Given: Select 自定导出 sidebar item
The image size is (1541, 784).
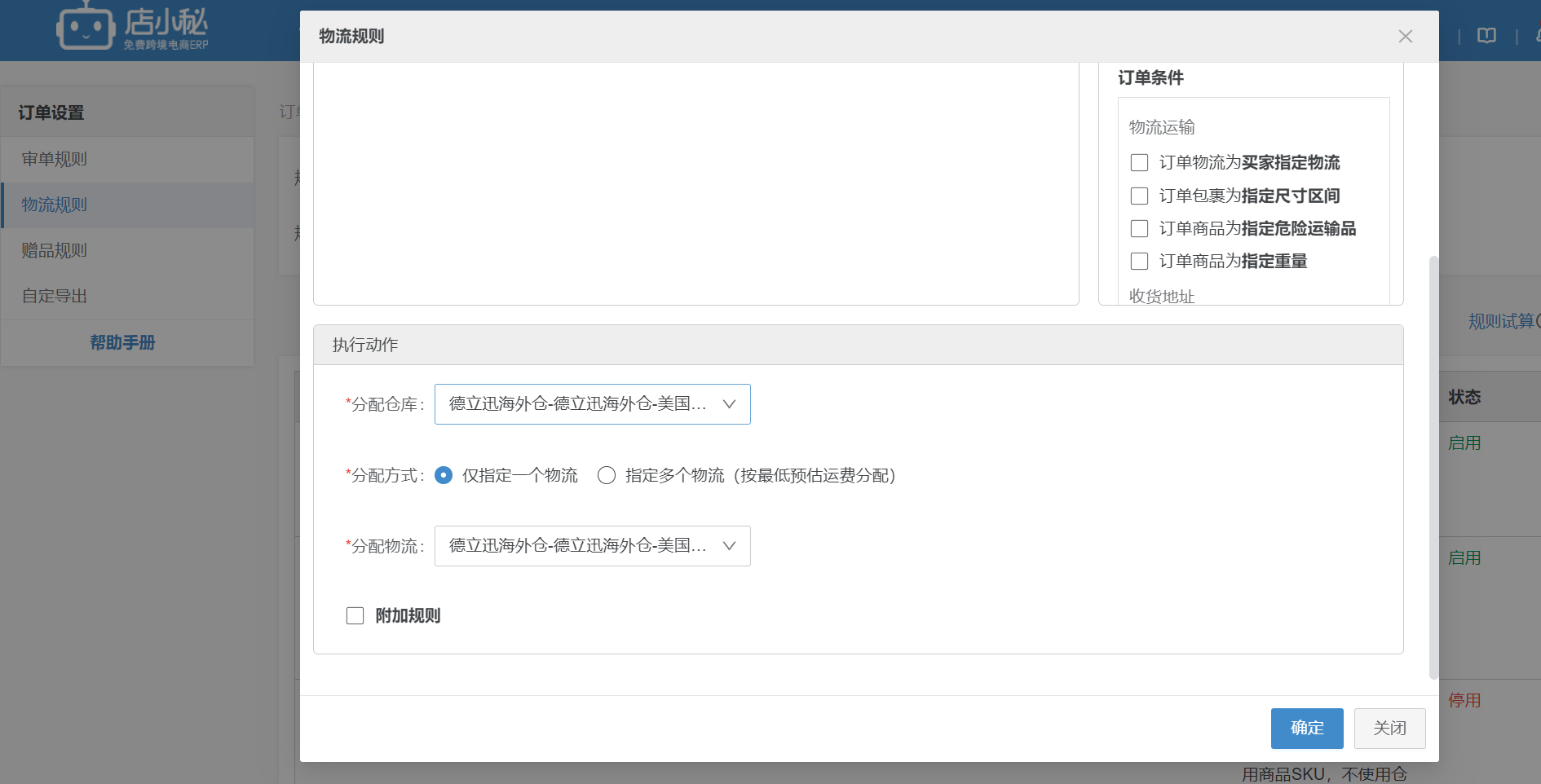Looking at the screenshot, I should pos(55,297).
